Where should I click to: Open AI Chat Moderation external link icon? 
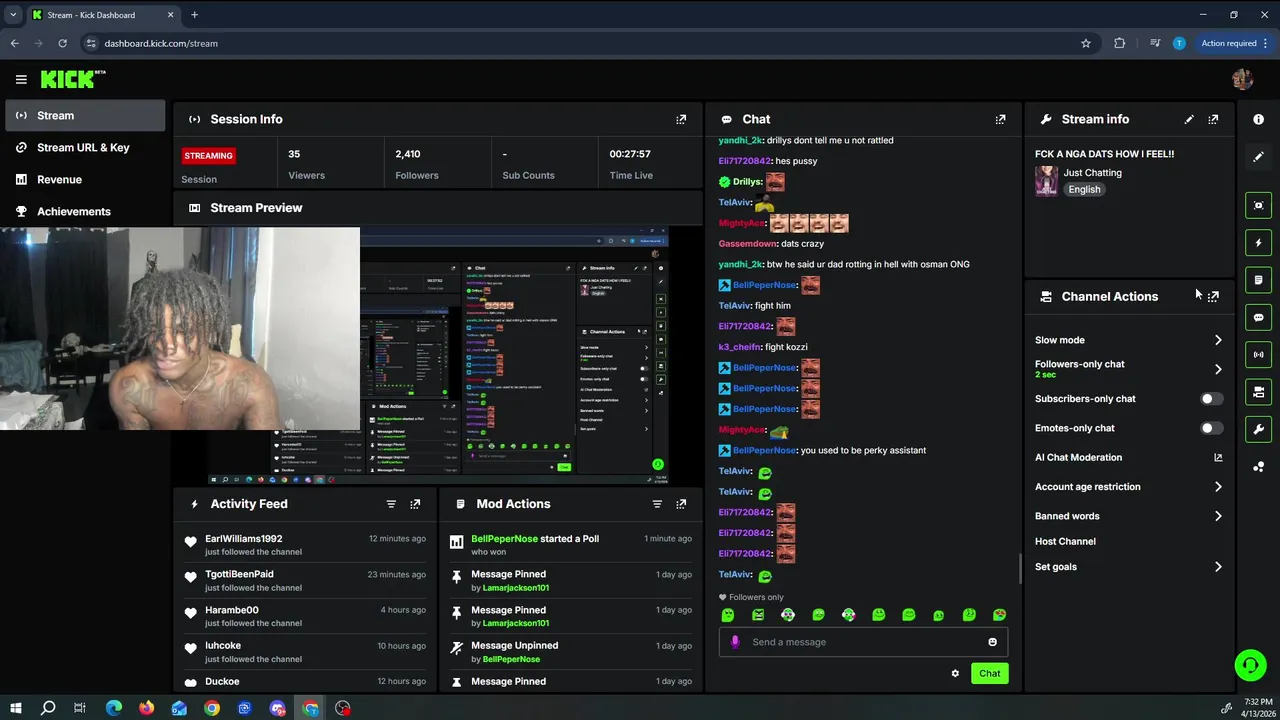point(1218,457)
